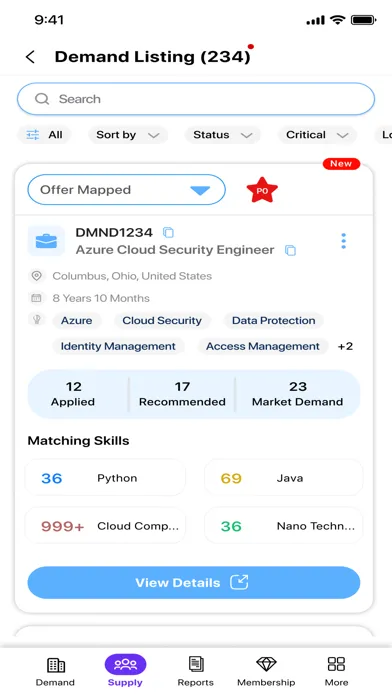Tap the Azure skill tag
The image size is (392, 696).
pos(77,320)
